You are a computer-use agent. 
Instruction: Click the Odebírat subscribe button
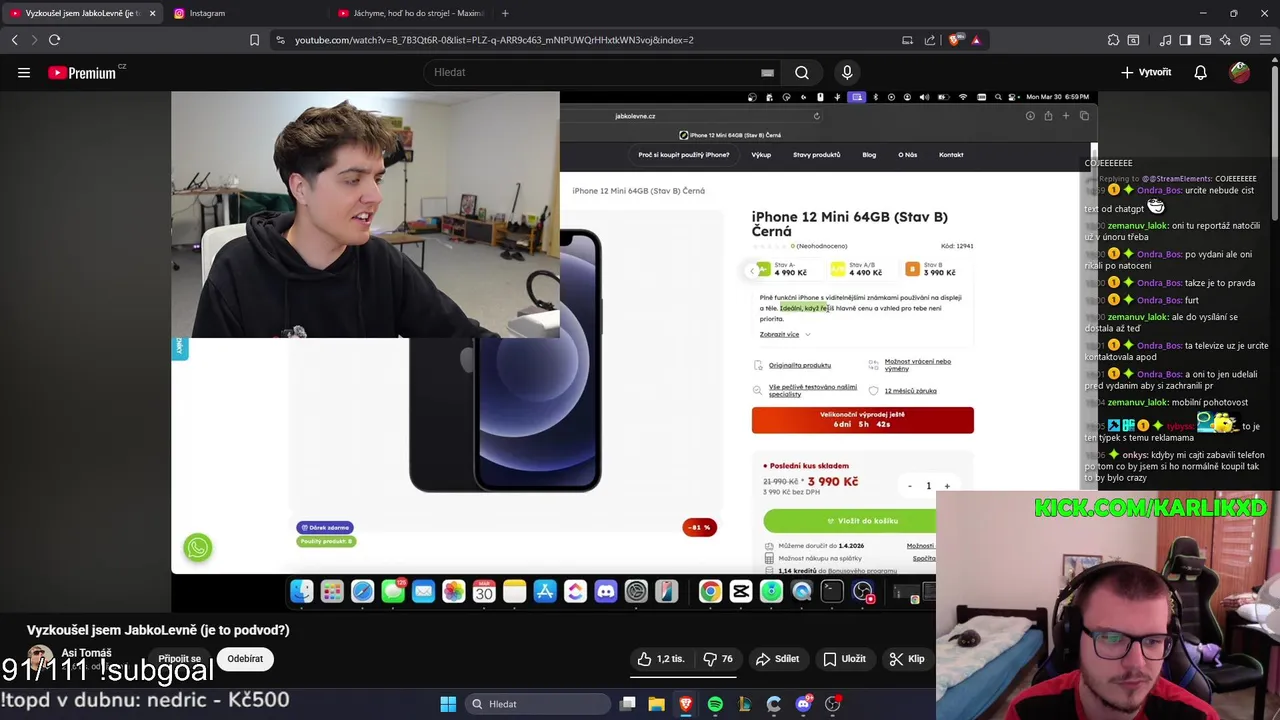pyautogui.click(x=245, y=659)
